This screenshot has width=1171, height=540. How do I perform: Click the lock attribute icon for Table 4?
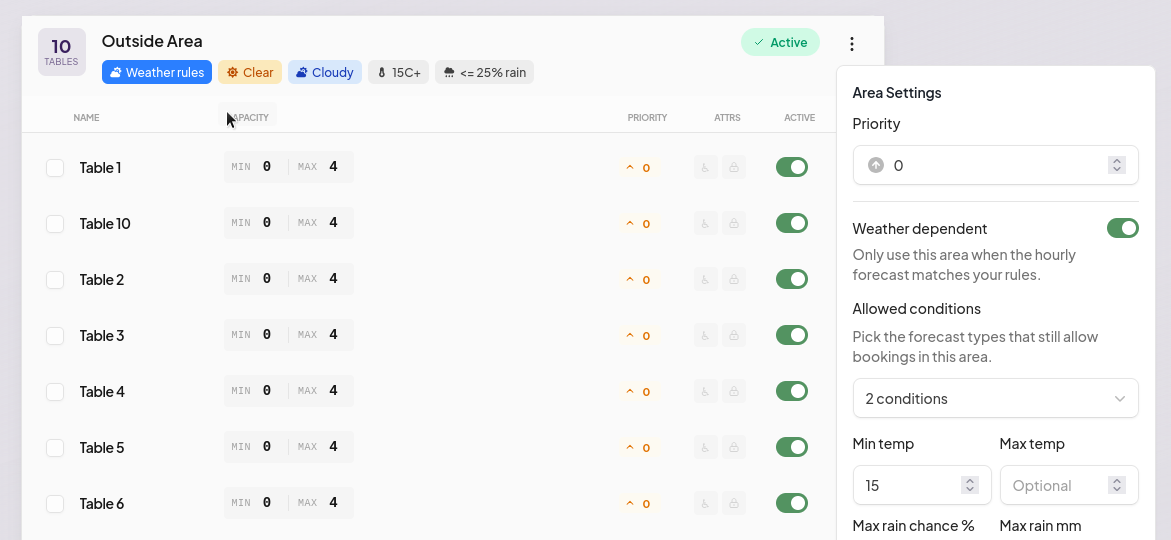tap(734, 391)
